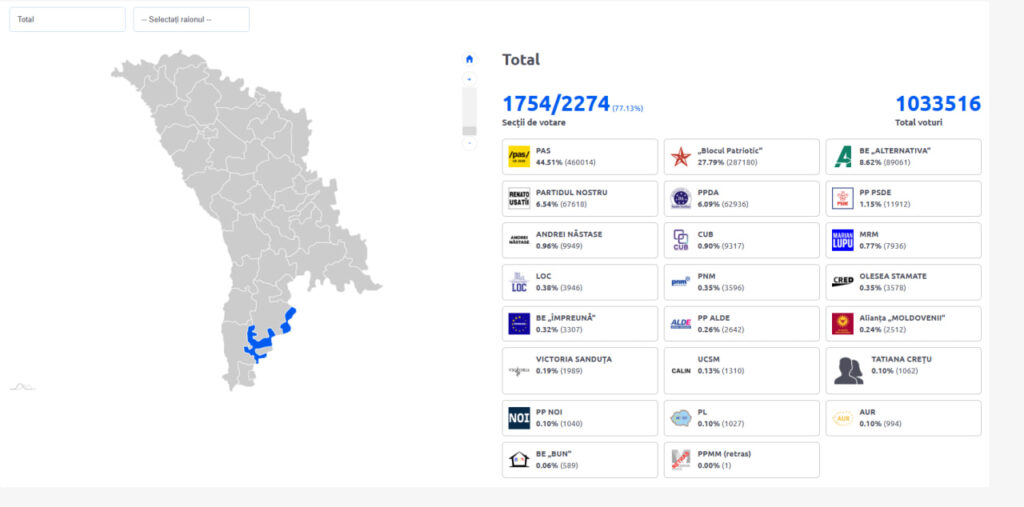Viewport: 1024px width, 507px height.
Task: Click the BE BUN house logo
Action: [519, 460]
